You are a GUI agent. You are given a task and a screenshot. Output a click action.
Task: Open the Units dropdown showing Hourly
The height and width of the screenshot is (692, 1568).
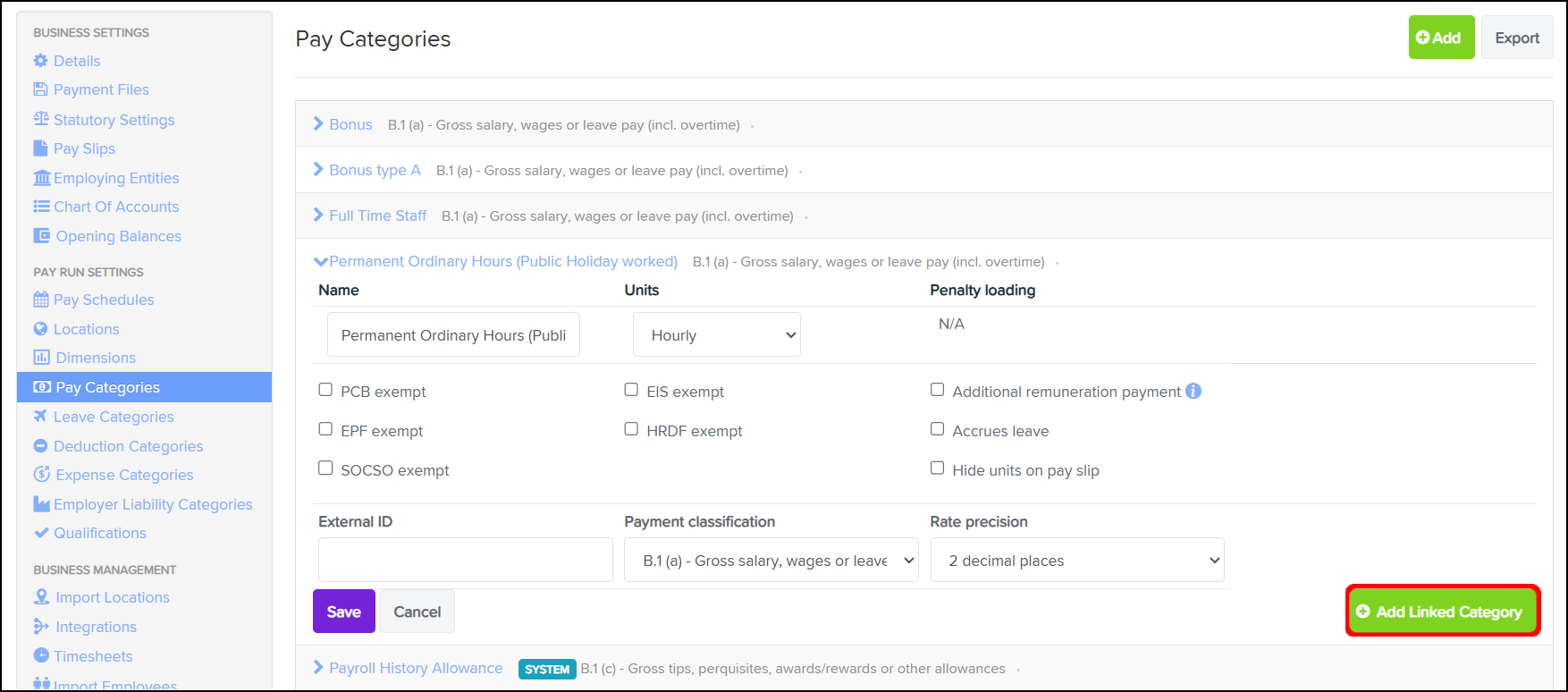coord(717,335)
